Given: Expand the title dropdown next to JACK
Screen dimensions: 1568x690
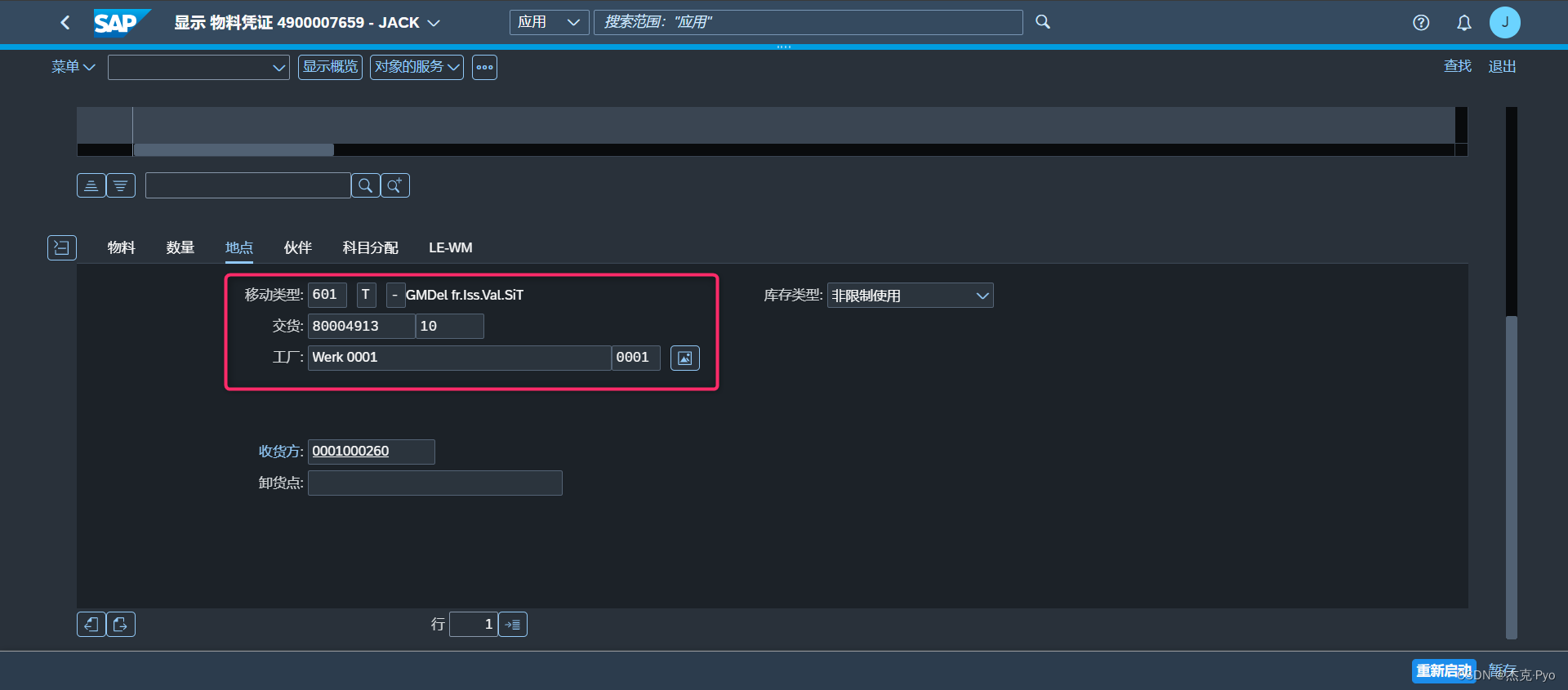Looking at the screenshot, I should (434, 23).
